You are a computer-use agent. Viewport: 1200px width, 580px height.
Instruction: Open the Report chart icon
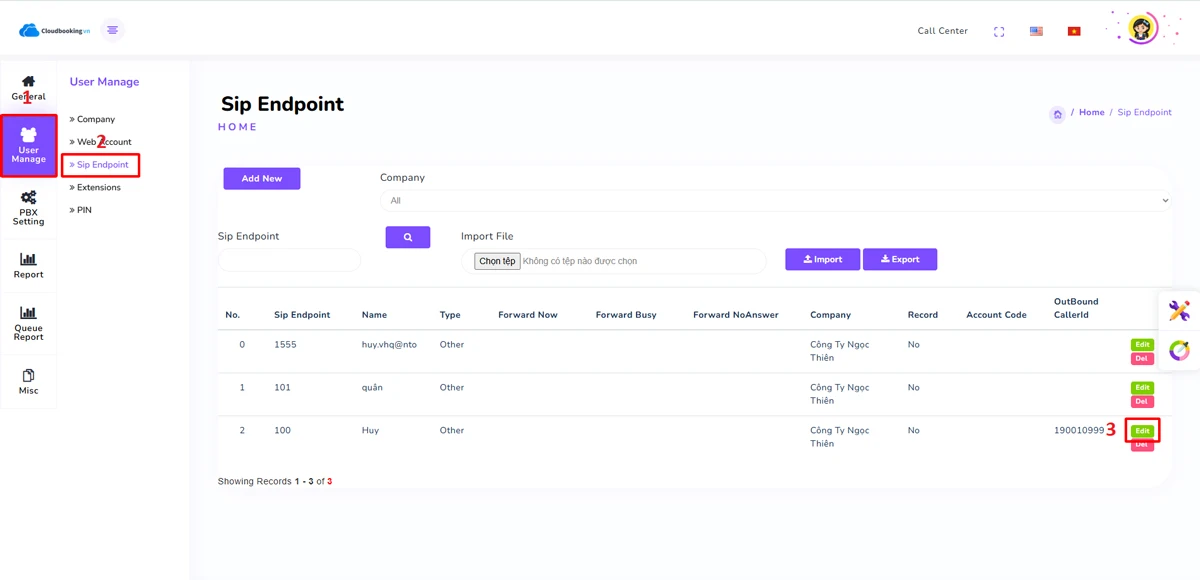28,260
